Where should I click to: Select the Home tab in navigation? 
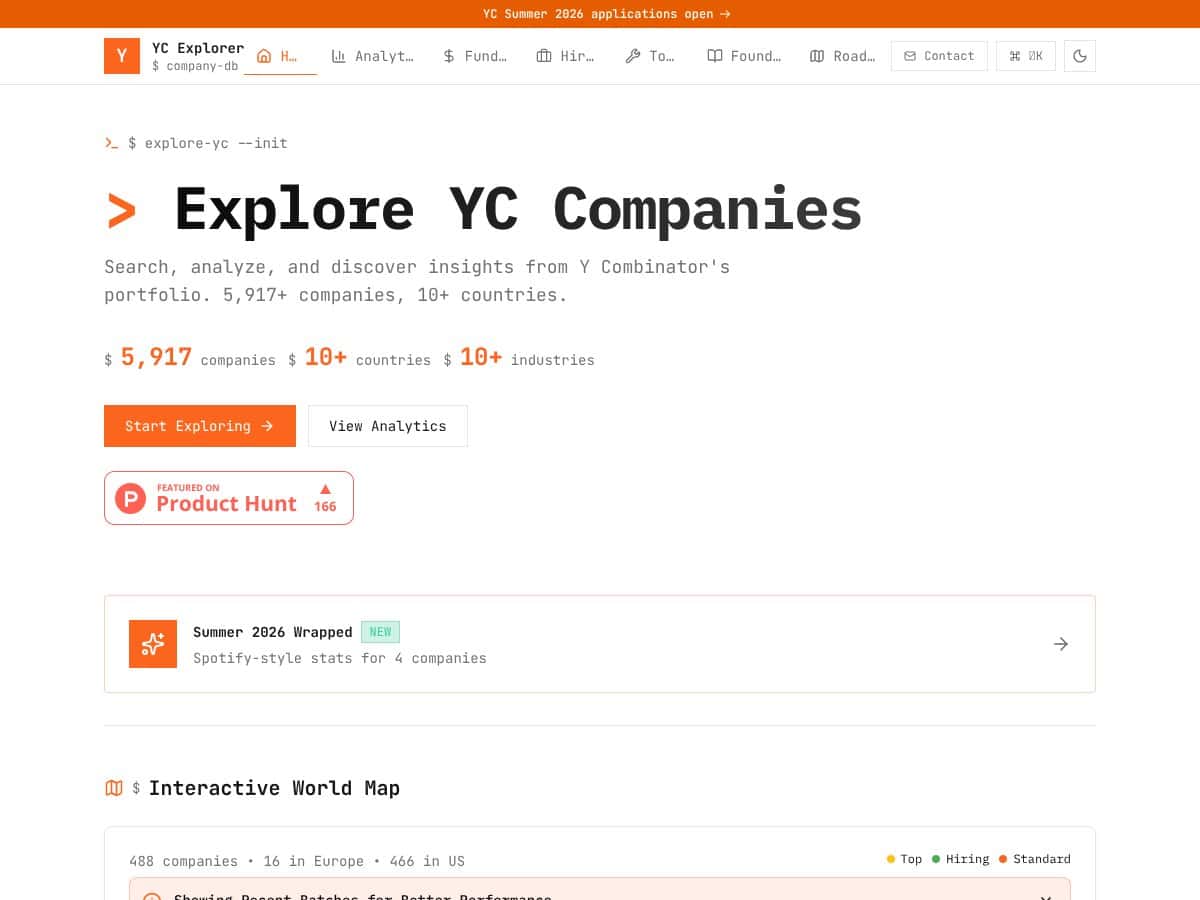(x=280, y=56)
